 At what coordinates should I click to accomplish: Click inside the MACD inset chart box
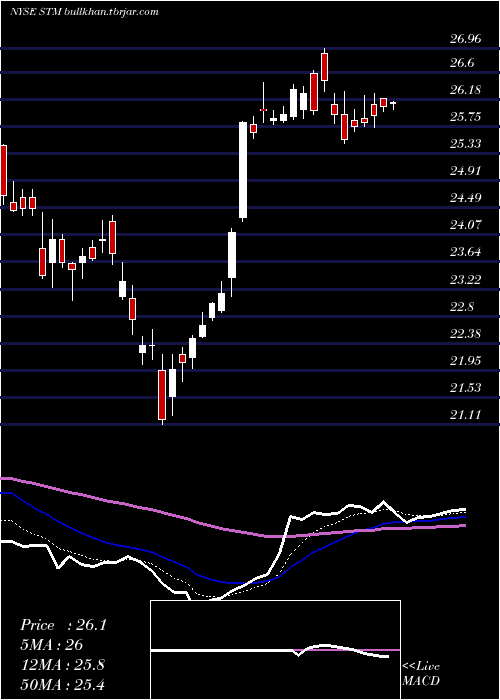click(275, 650)
